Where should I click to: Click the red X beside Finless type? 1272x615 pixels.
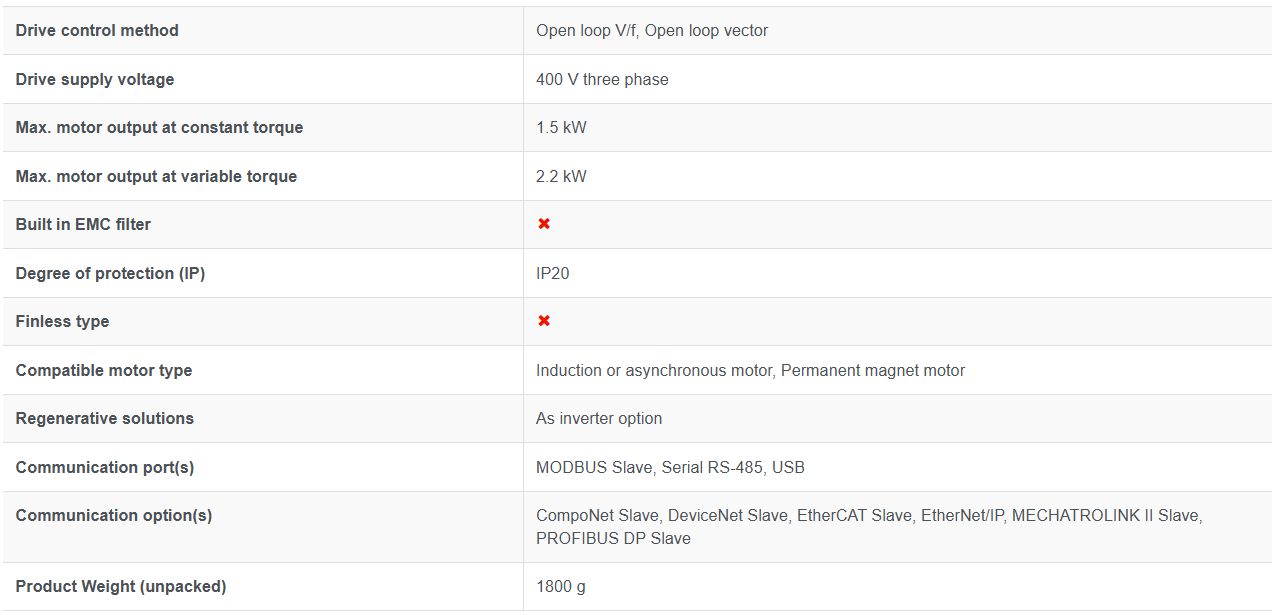[x=544, y=321]
